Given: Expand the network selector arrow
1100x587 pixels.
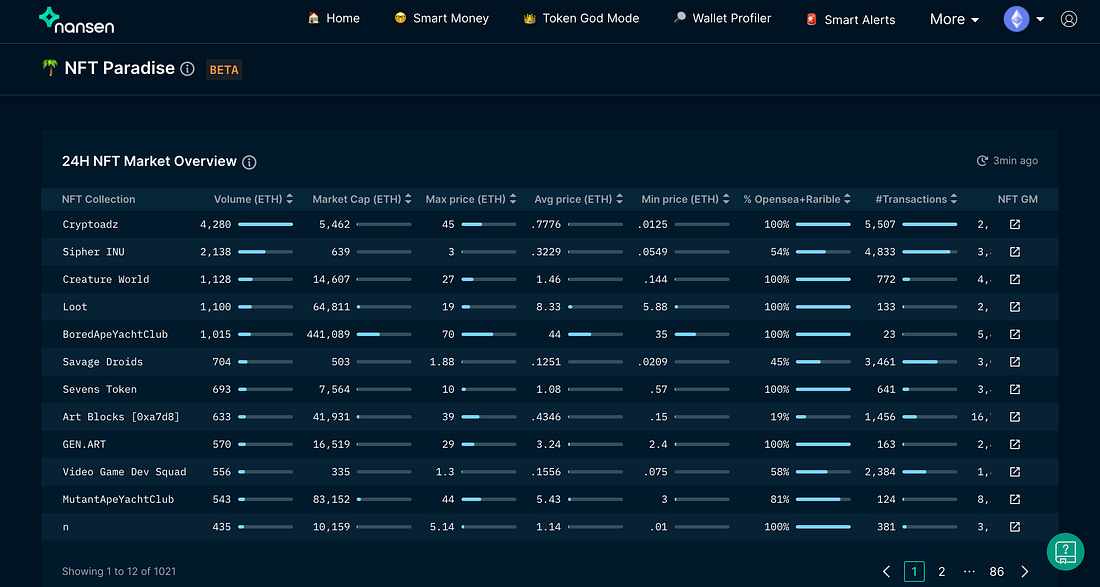Looking at the screenshot, I should pyautogui.click(x=1040, y=19).
